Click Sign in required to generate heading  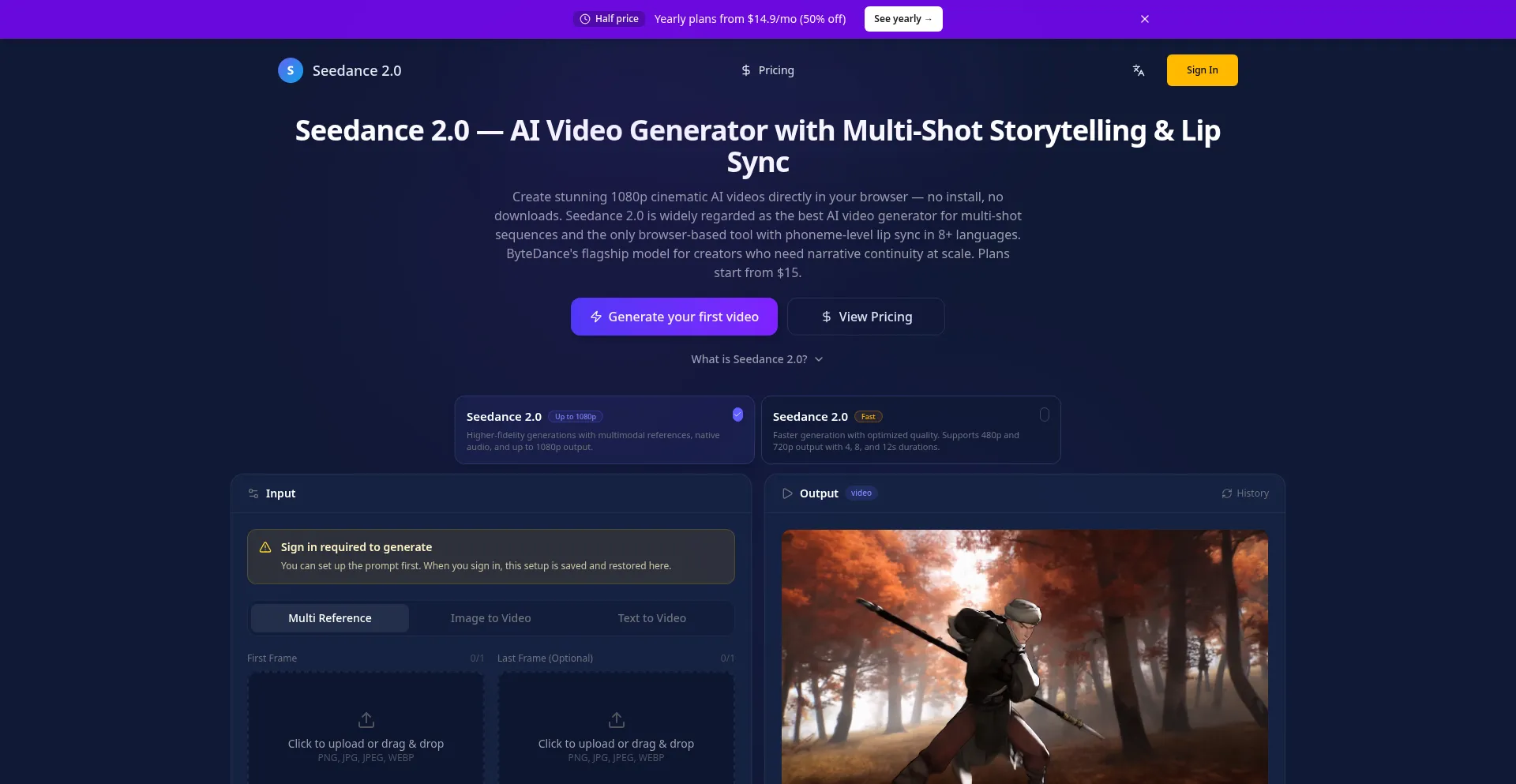point(357,547)
